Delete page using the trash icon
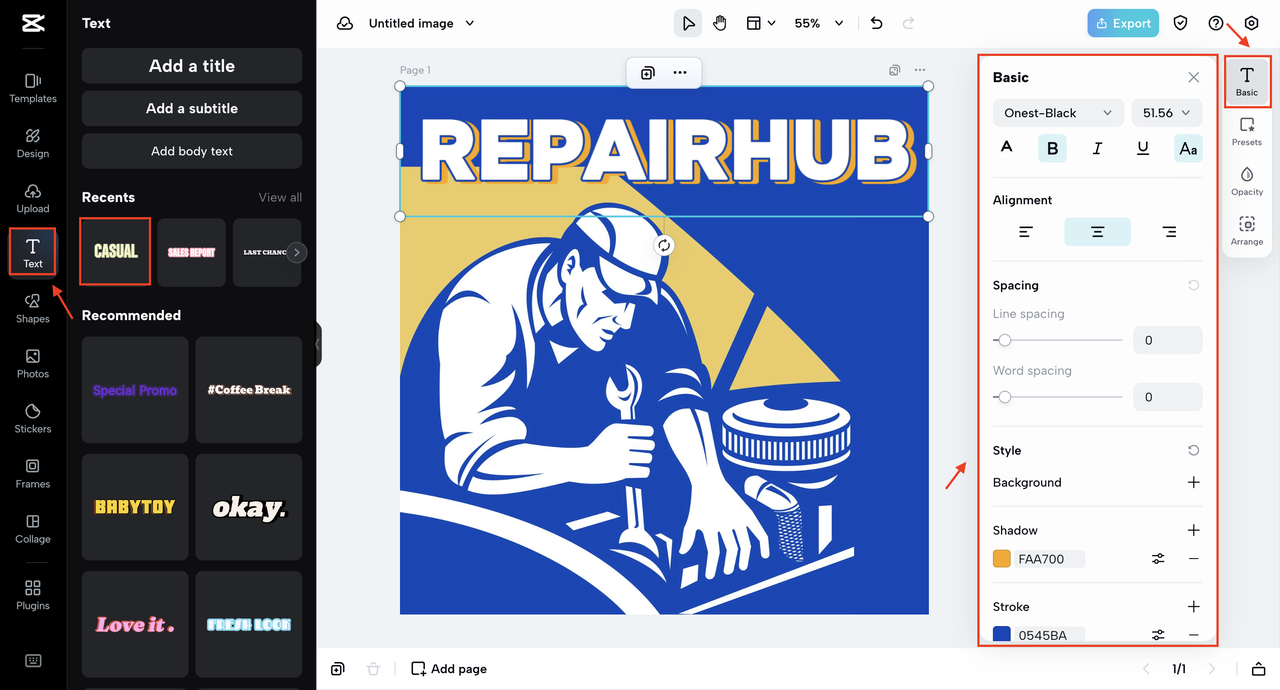 (373, 669)
